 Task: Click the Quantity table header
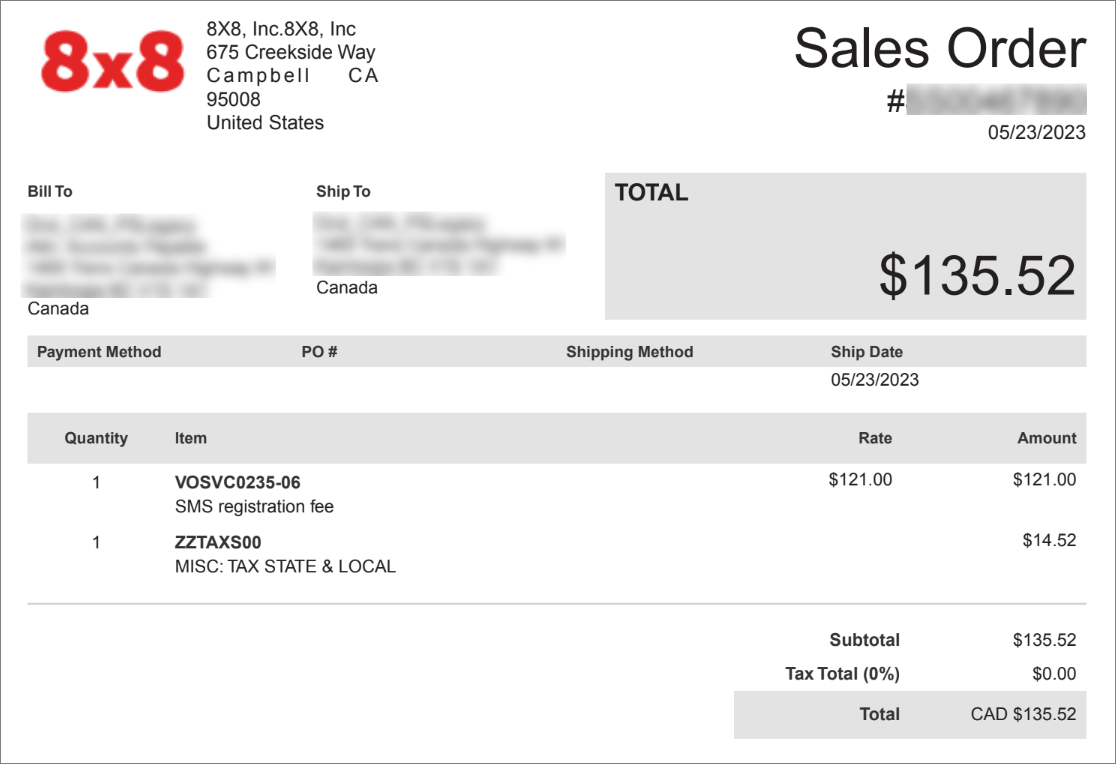96,438
